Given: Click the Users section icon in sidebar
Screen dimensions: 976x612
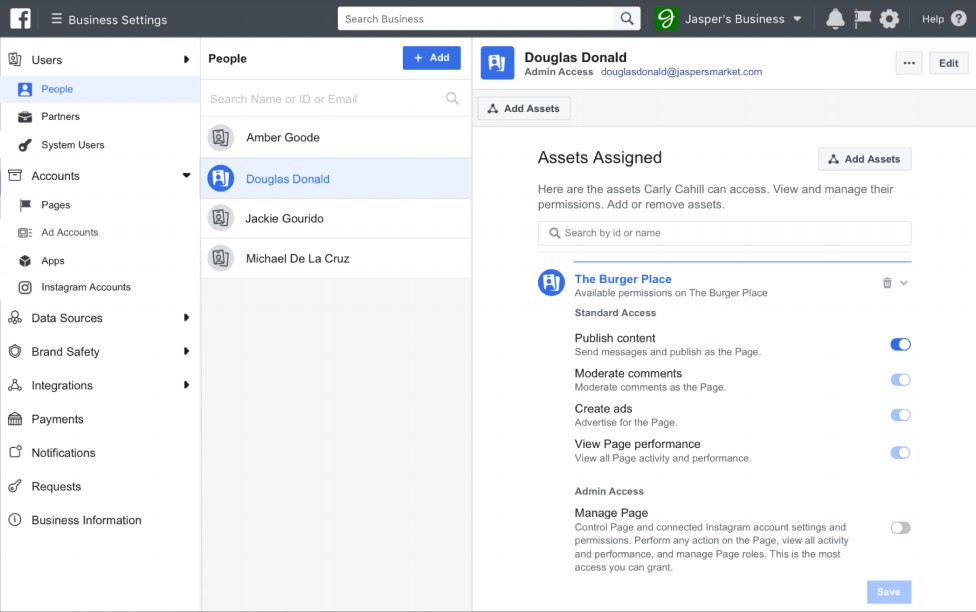Looking at the screenshot, I should coord(15,59).
